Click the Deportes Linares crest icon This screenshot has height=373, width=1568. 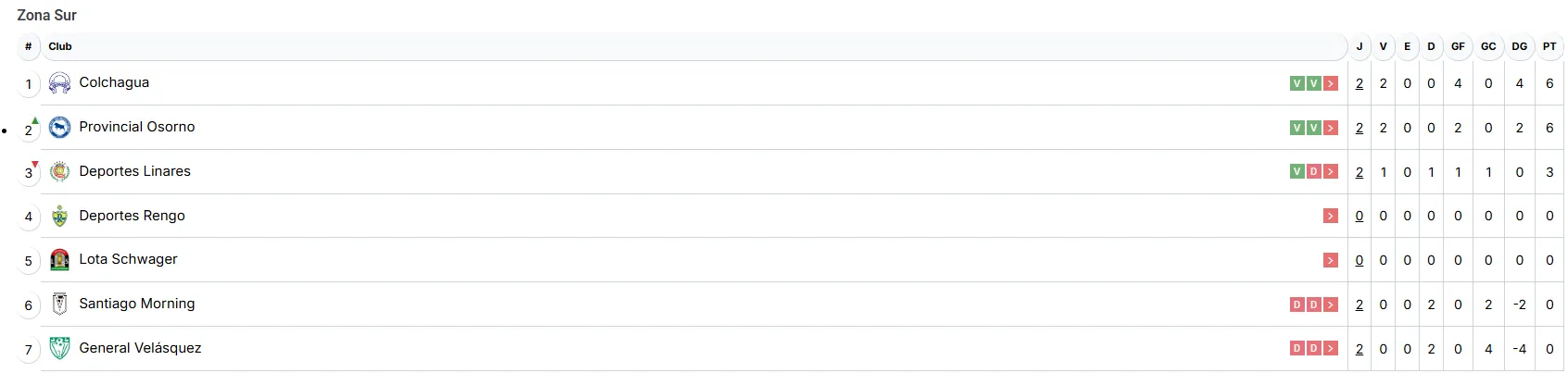tap(59, 171)
